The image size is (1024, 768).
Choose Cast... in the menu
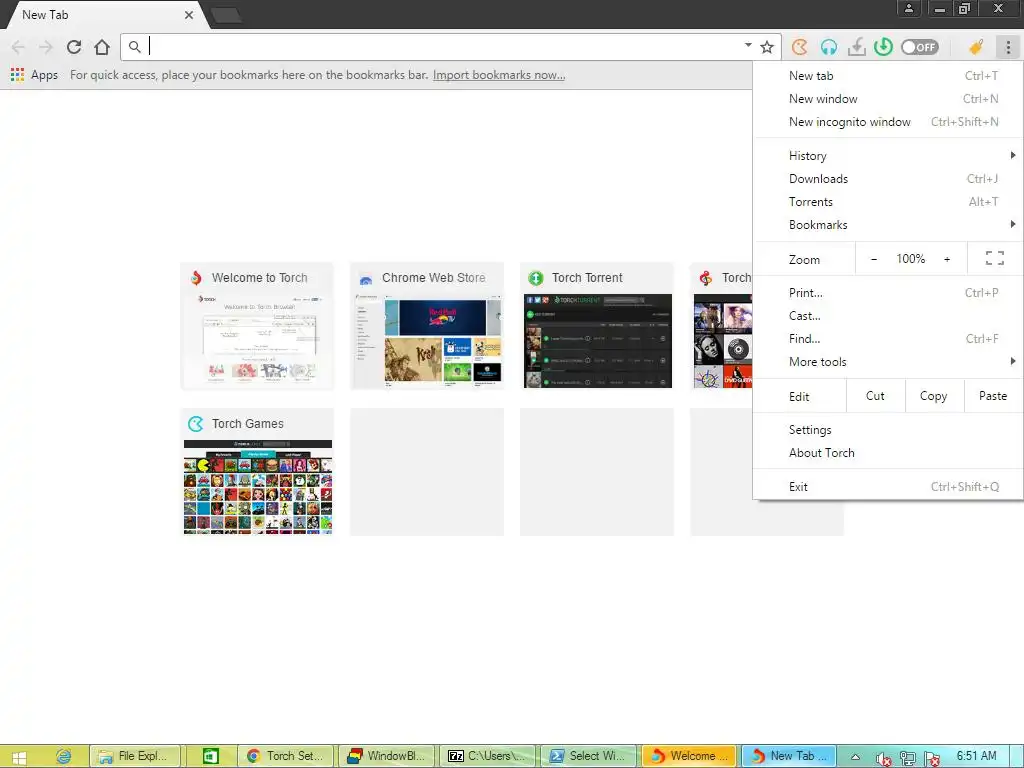(x=888, y=315)
